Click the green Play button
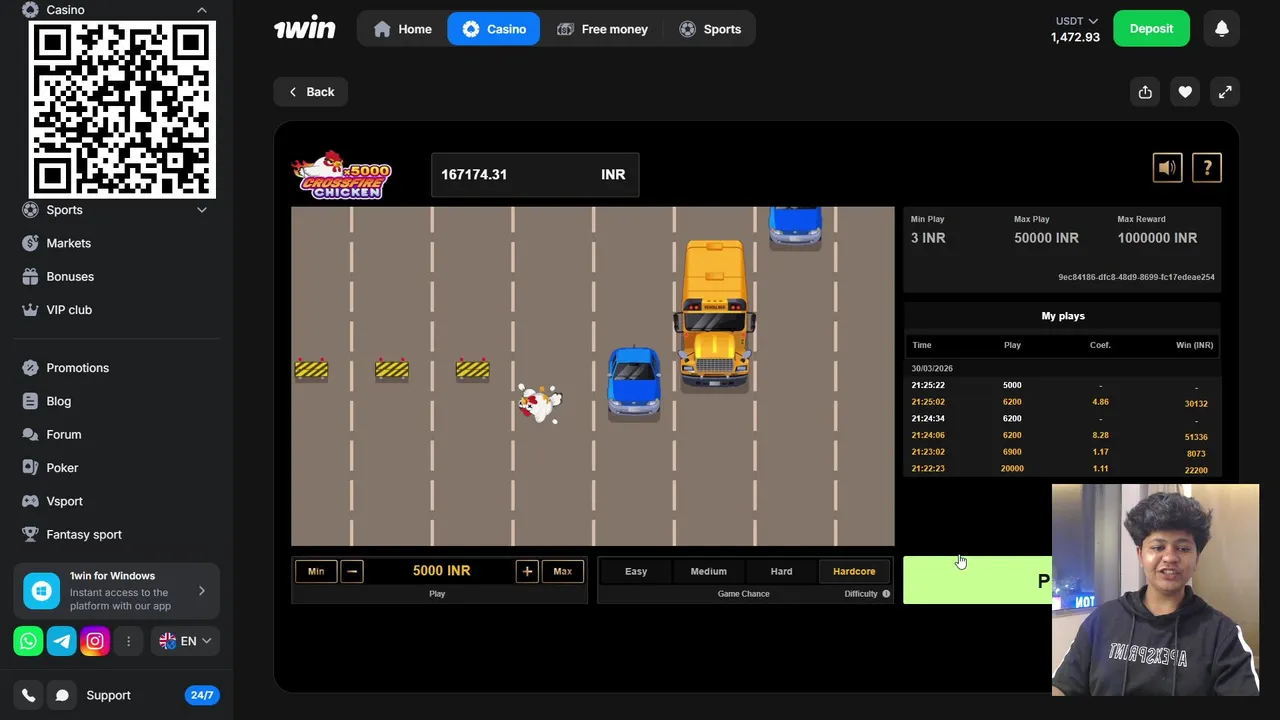The width and height of the screenshot is (1280, 720). pos(977,580)
